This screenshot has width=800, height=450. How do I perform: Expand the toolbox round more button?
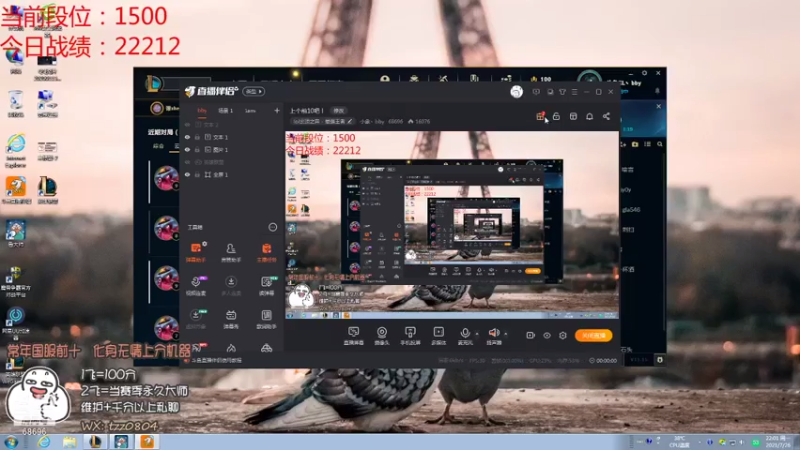click(273, 227)
